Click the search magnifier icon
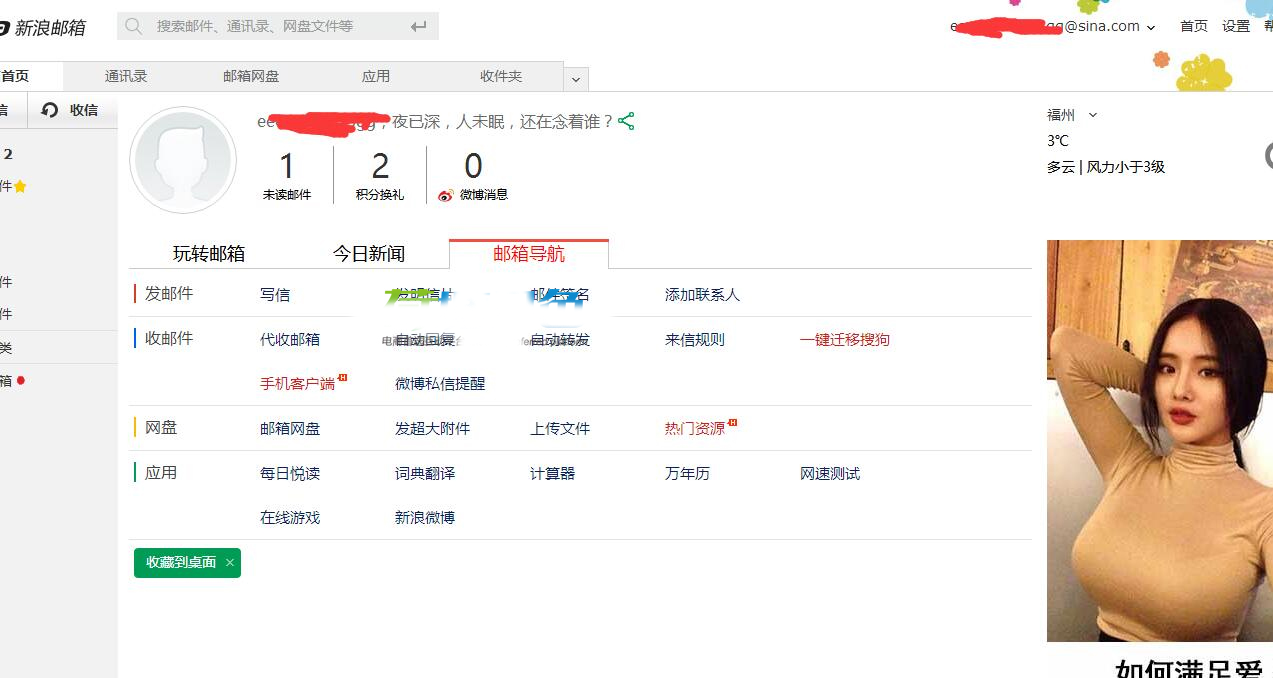The height and width of the screenshot is (678, 1273). tap(134, 26)
